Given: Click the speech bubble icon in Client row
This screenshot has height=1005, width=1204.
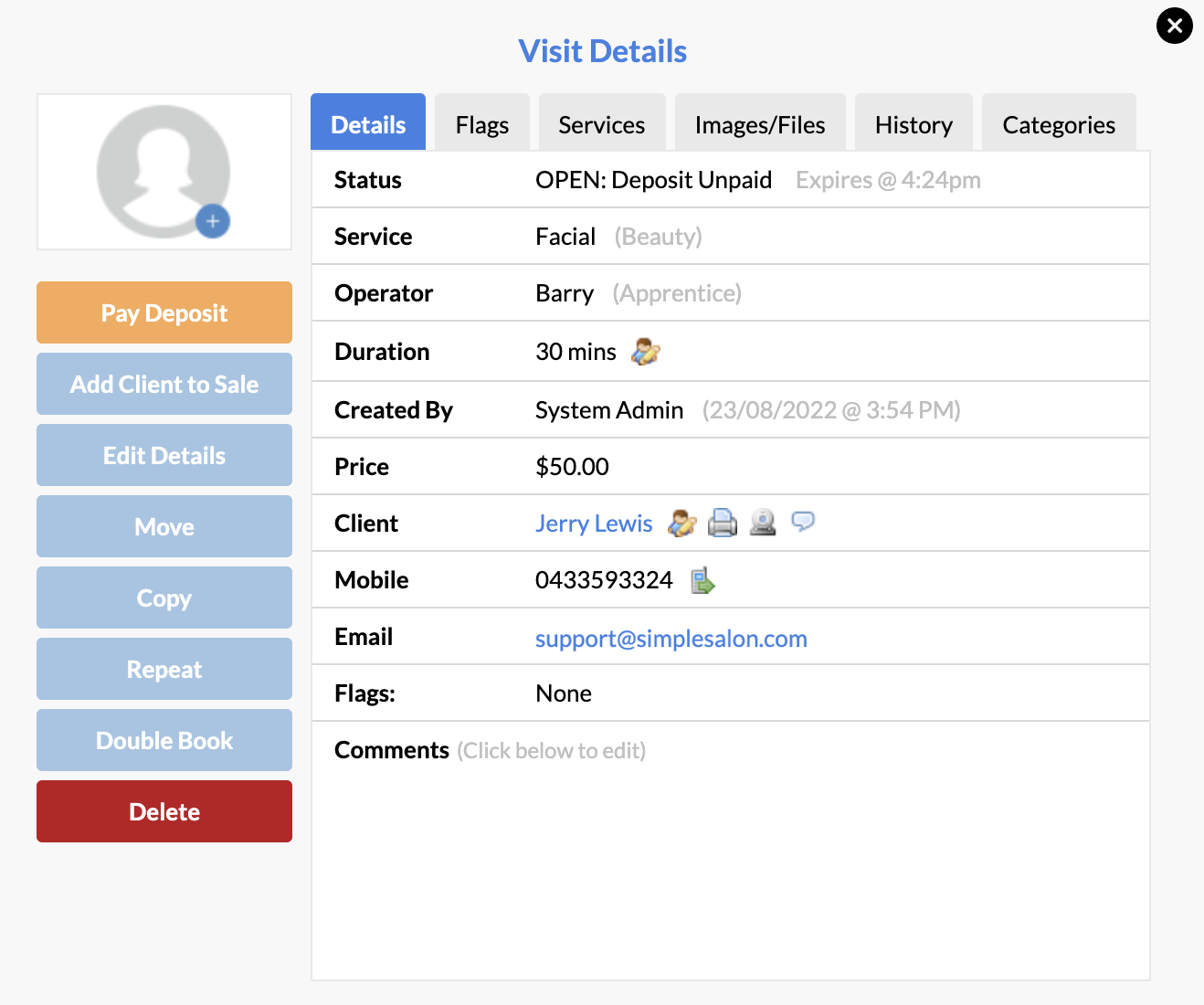Looking at the screenshot, I should click(x=803, y=521).
